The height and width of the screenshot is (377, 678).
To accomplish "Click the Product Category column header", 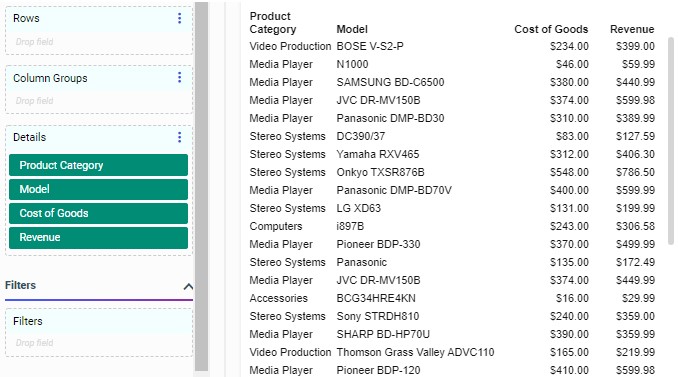I will click(273, 22).
